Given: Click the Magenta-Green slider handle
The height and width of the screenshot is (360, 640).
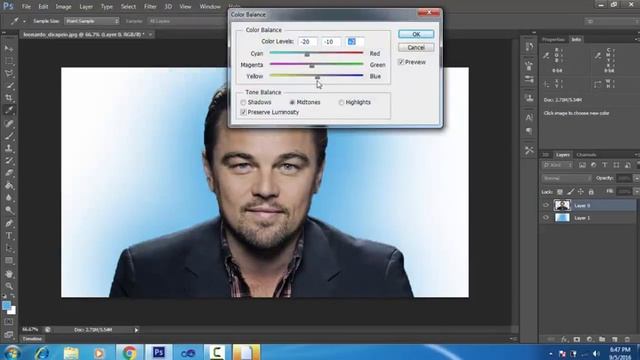Looking at the screenshot, I should point(312,66).
